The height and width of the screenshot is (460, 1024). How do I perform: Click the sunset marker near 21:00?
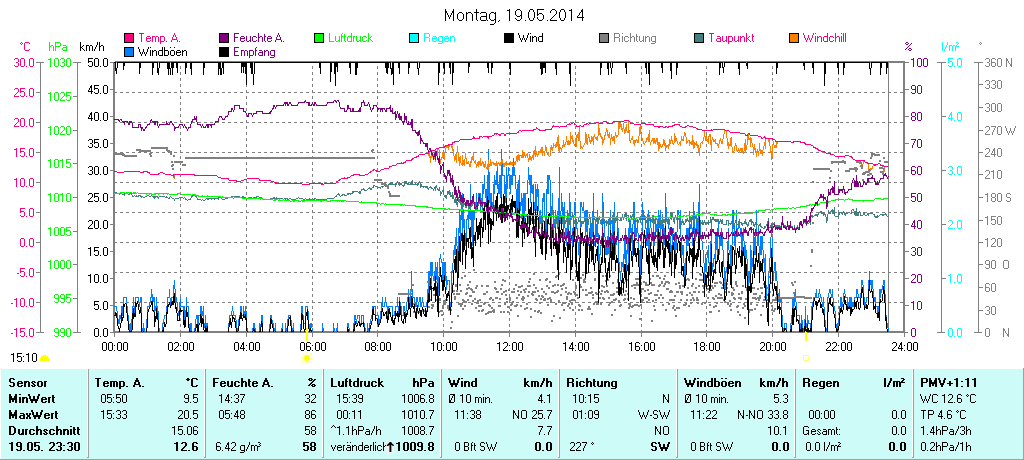pyautogui.click(x=806, y=356)
